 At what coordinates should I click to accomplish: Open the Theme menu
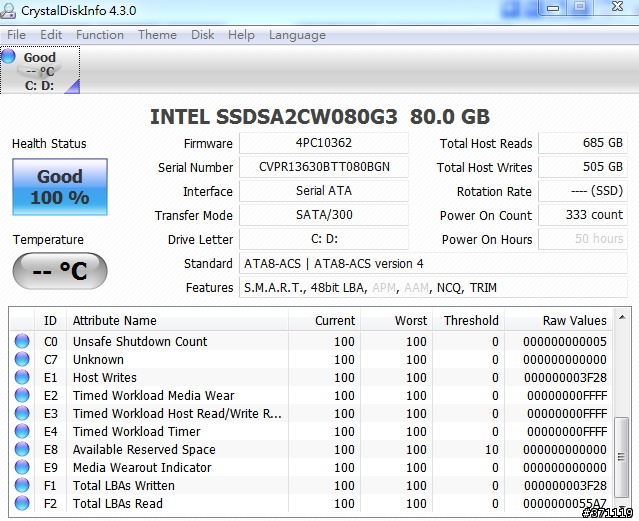[157, 35]
